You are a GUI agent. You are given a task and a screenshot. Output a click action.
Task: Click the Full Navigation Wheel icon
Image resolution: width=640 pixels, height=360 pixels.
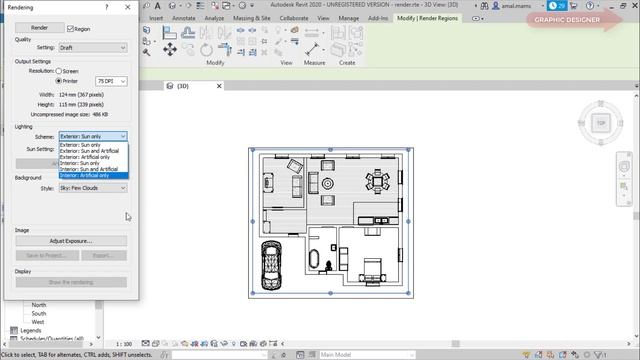[x=624, y=166]
